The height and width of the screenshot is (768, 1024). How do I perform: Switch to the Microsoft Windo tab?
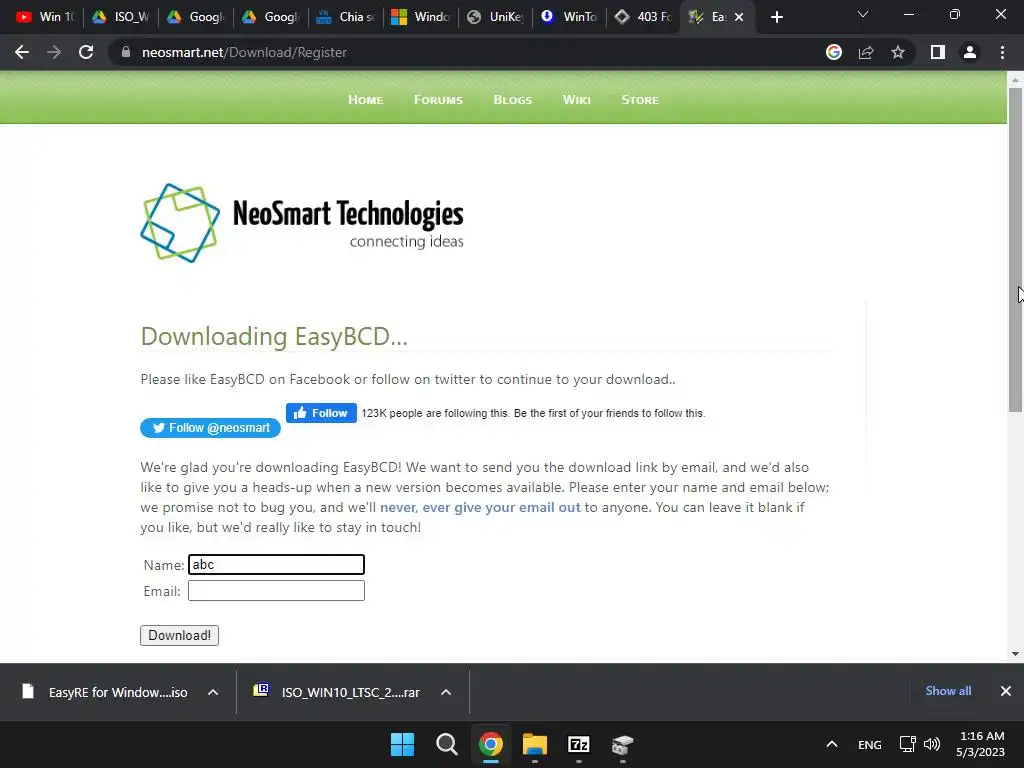(x=421, y=17)
